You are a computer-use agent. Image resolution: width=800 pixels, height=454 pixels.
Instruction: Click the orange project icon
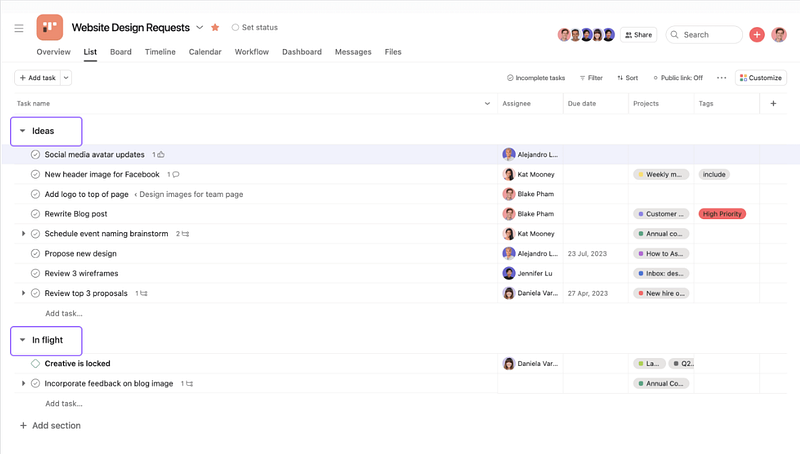pyautogui.click(x=49, y=27)
